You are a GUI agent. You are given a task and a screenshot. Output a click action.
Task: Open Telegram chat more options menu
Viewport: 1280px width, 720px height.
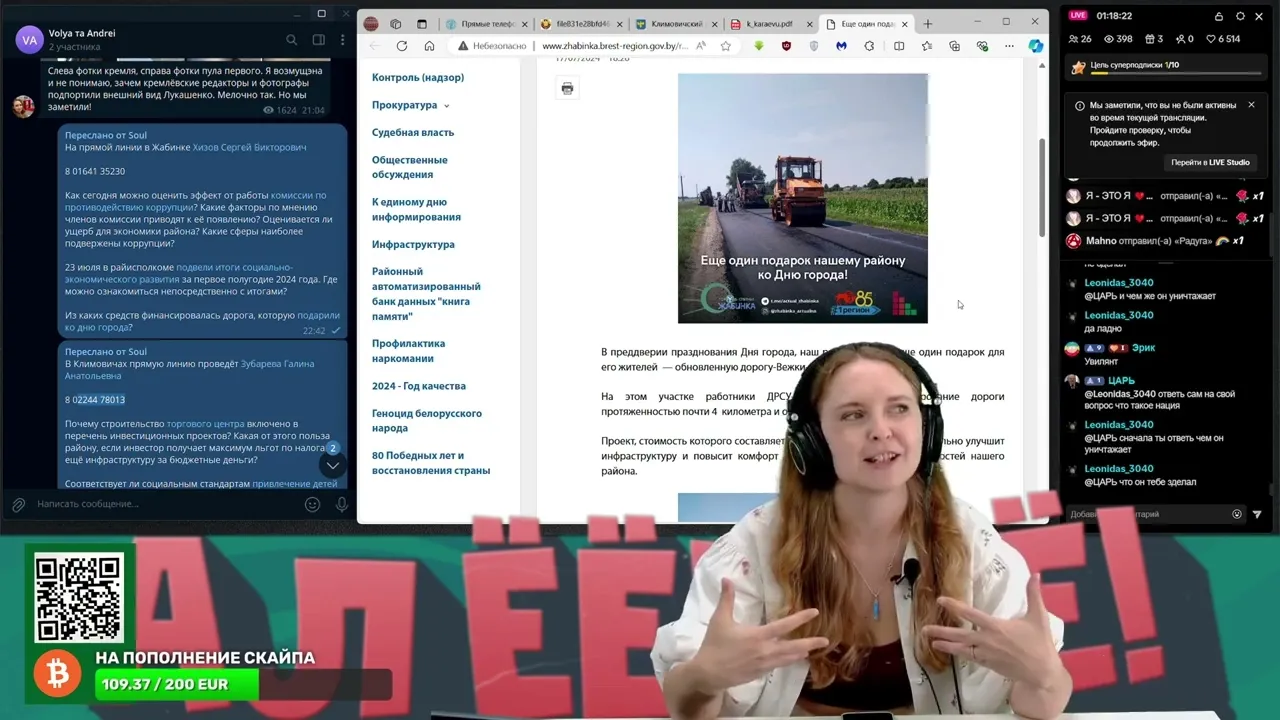341,40
